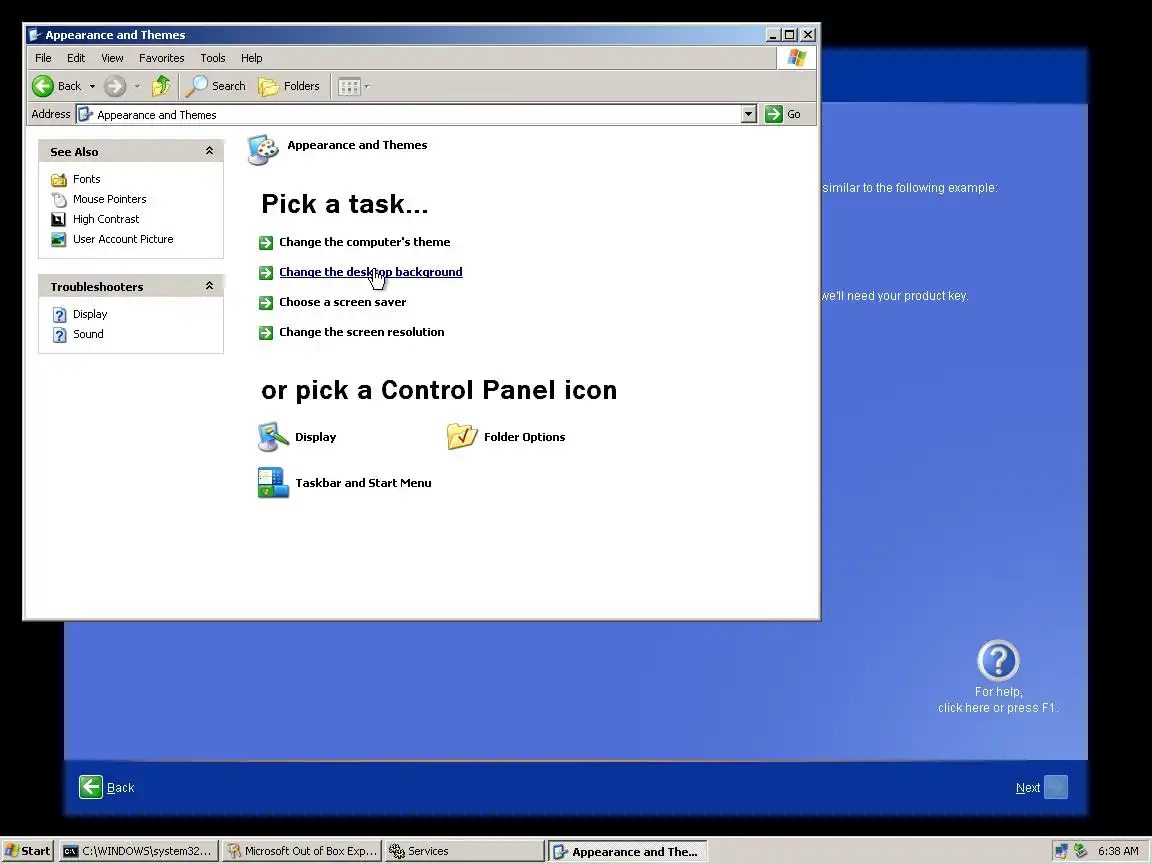Click the green system tray icon beside the clock

pos(1080,851)
